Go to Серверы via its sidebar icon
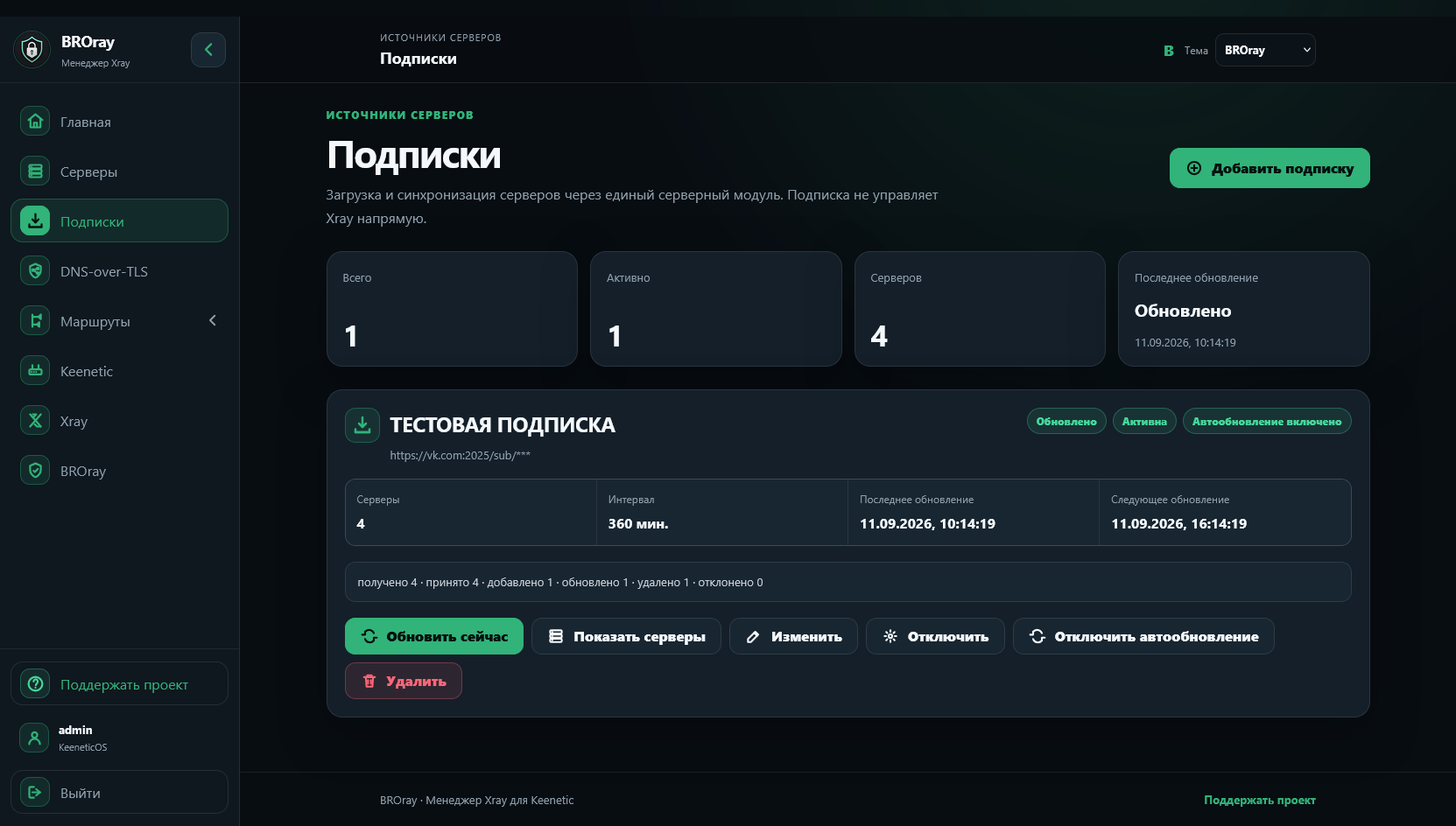The height and width of the screenshot is (826, 1456). 35,171
